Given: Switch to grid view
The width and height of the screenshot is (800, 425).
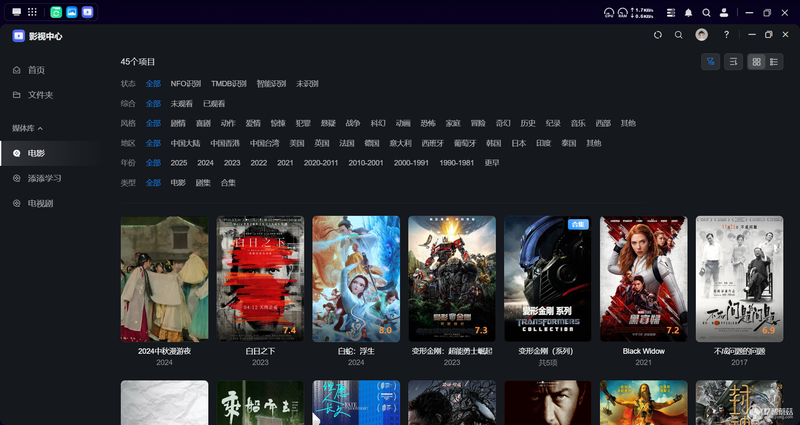Looking at the screenshot, I should click(x=757, y=62).
